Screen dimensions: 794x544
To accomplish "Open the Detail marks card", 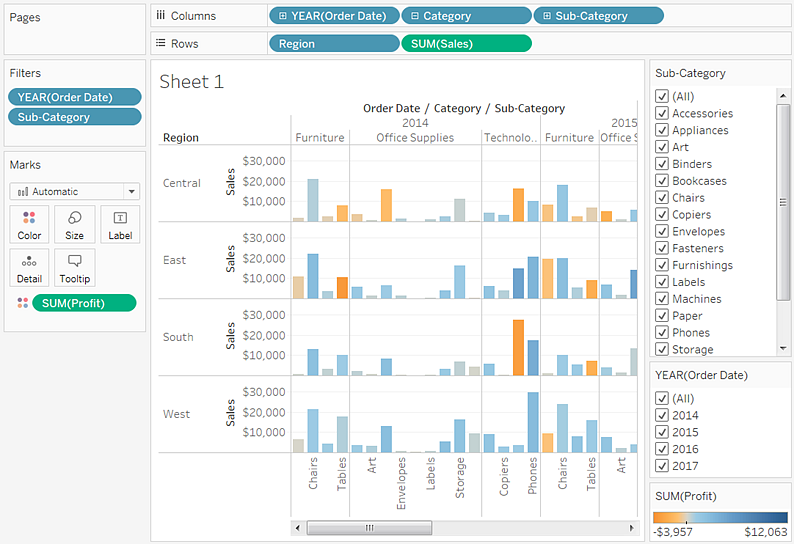I will [x=30, y=268].
